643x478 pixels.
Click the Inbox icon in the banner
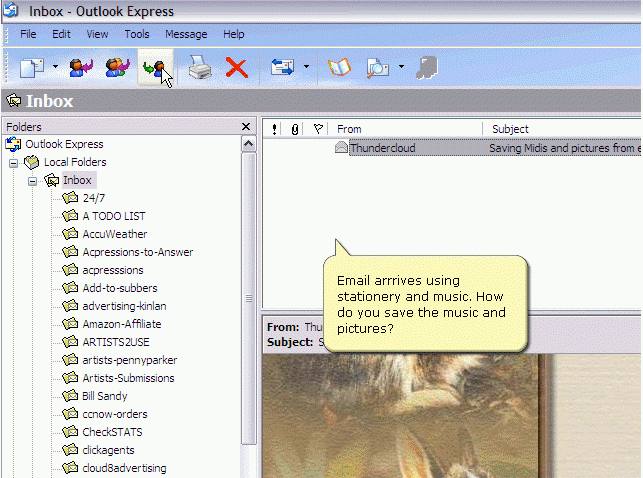[14, 100]
